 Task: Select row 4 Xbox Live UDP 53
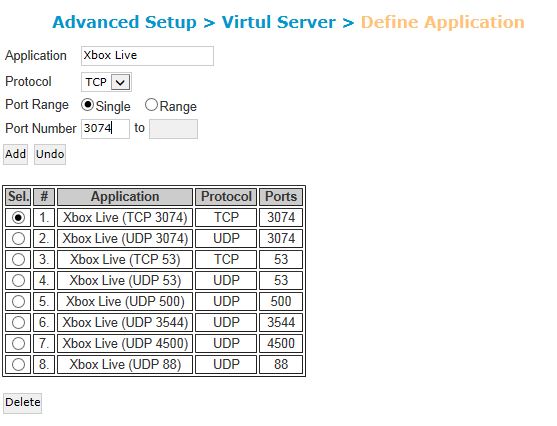(x=18, y=280)
